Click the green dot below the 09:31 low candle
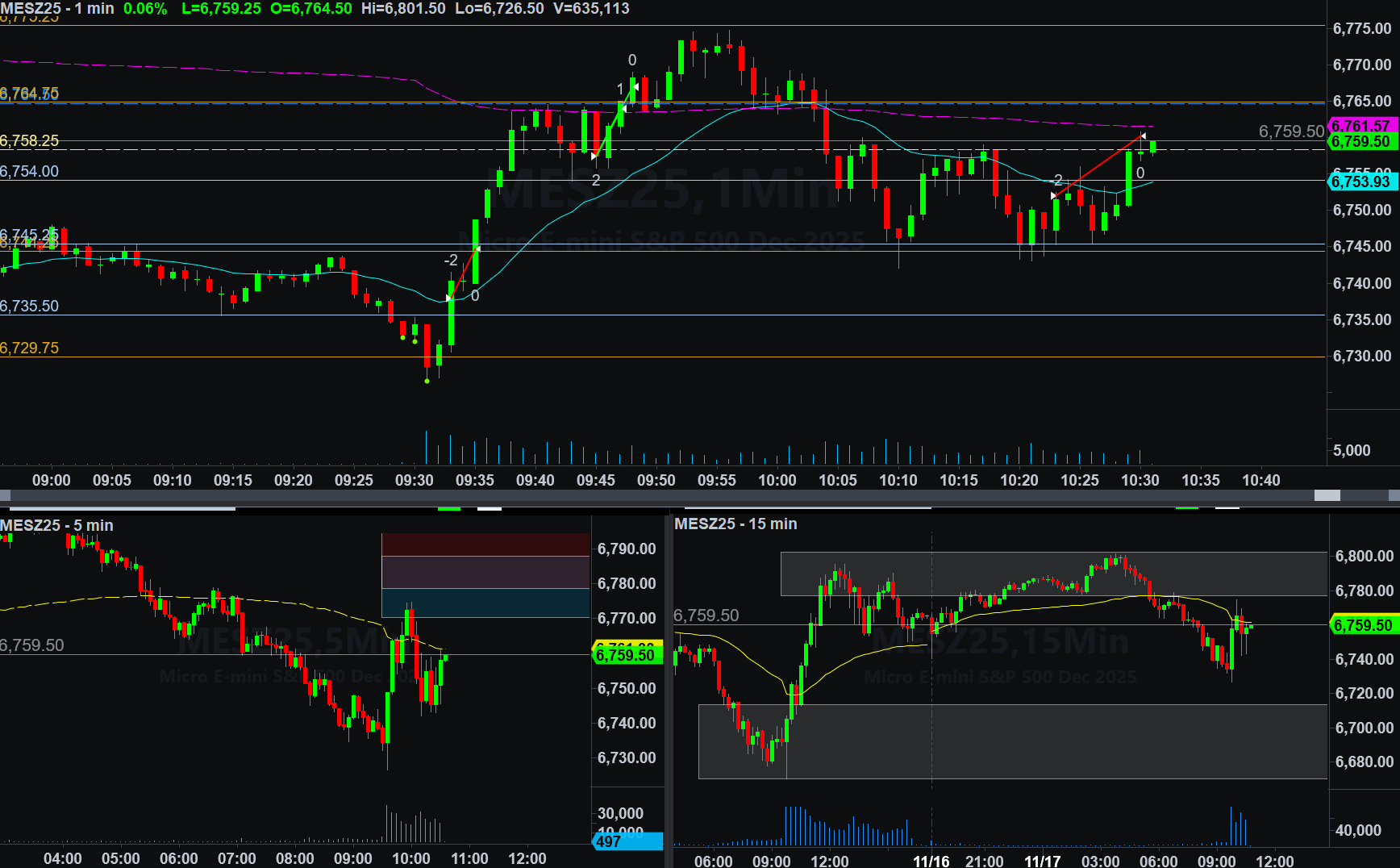This screenshot has width=1400, height=868. point(427,381)
